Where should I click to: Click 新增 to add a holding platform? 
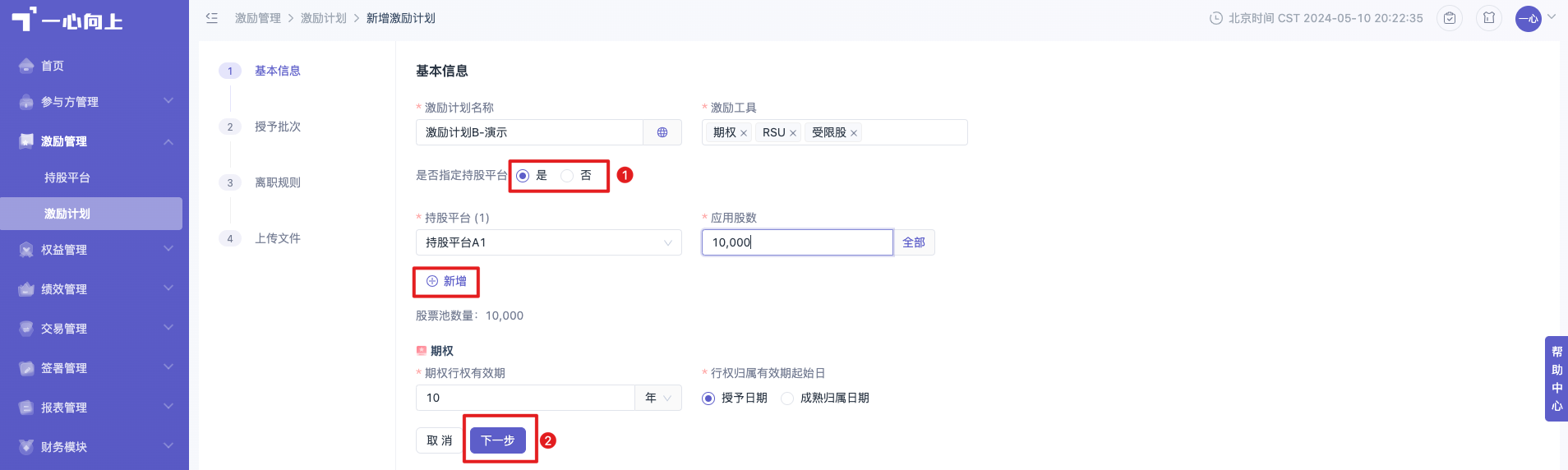(x=447, y=281)
